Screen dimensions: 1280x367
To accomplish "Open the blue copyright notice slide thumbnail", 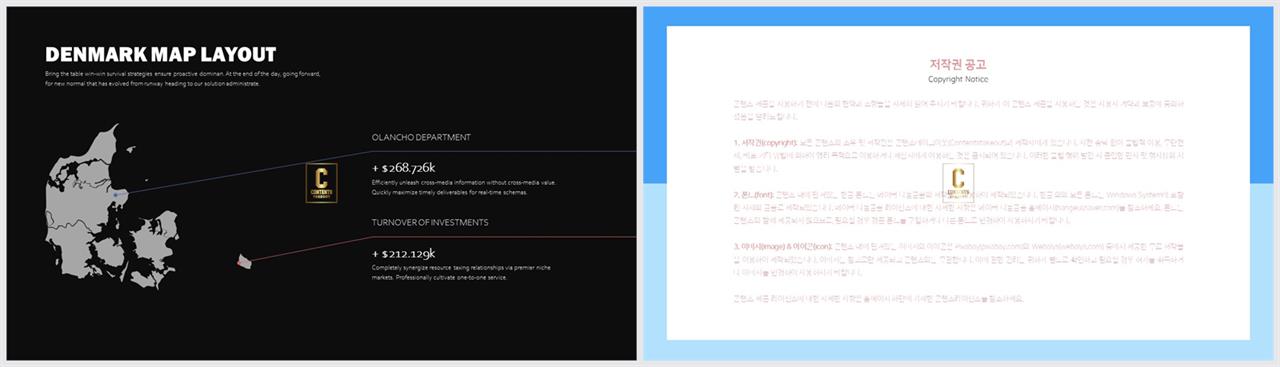I will (958, 183).
